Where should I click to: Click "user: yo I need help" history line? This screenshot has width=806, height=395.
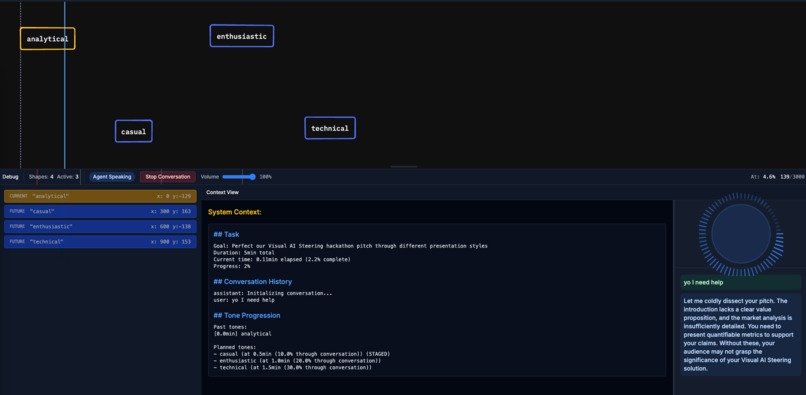[244, 300]
